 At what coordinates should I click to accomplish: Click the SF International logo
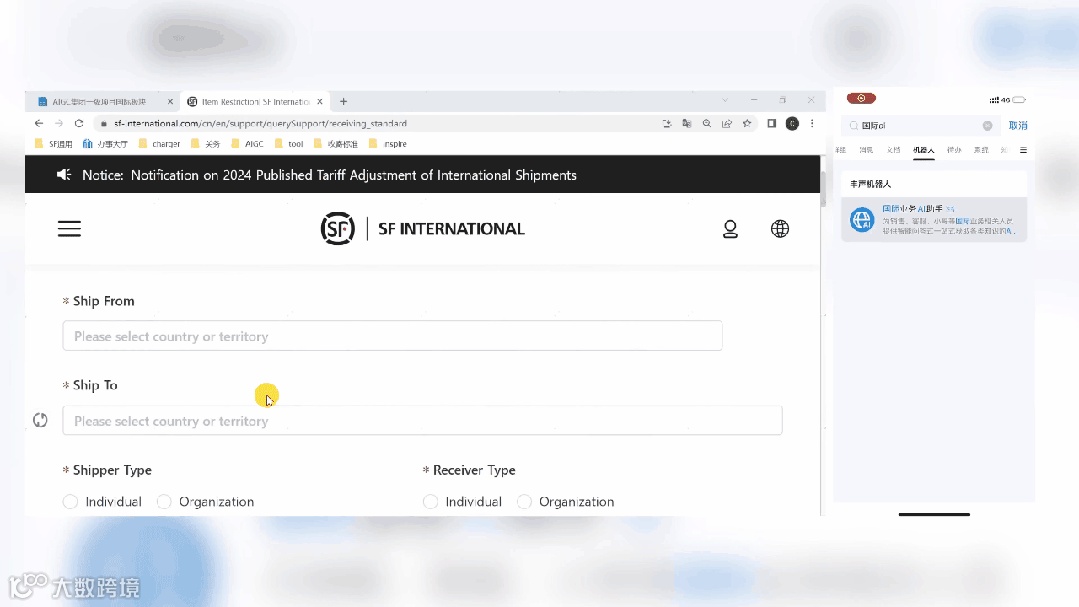pyautogui.click(x=423, y=228)
